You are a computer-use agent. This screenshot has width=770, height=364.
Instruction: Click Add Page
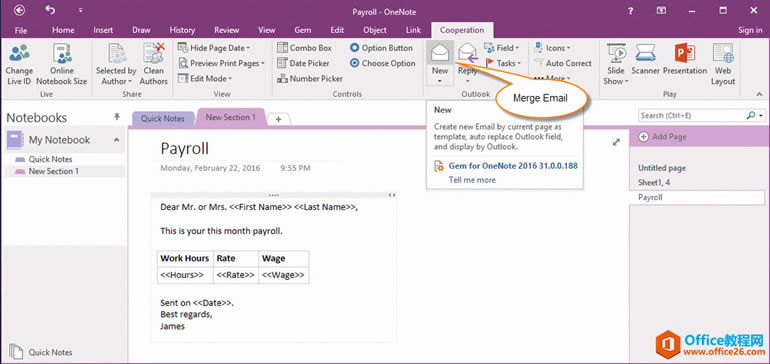(662, 137)
